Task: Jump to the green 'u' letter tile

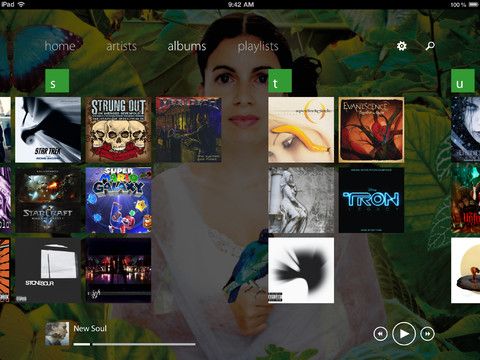Action: [463, 81]
